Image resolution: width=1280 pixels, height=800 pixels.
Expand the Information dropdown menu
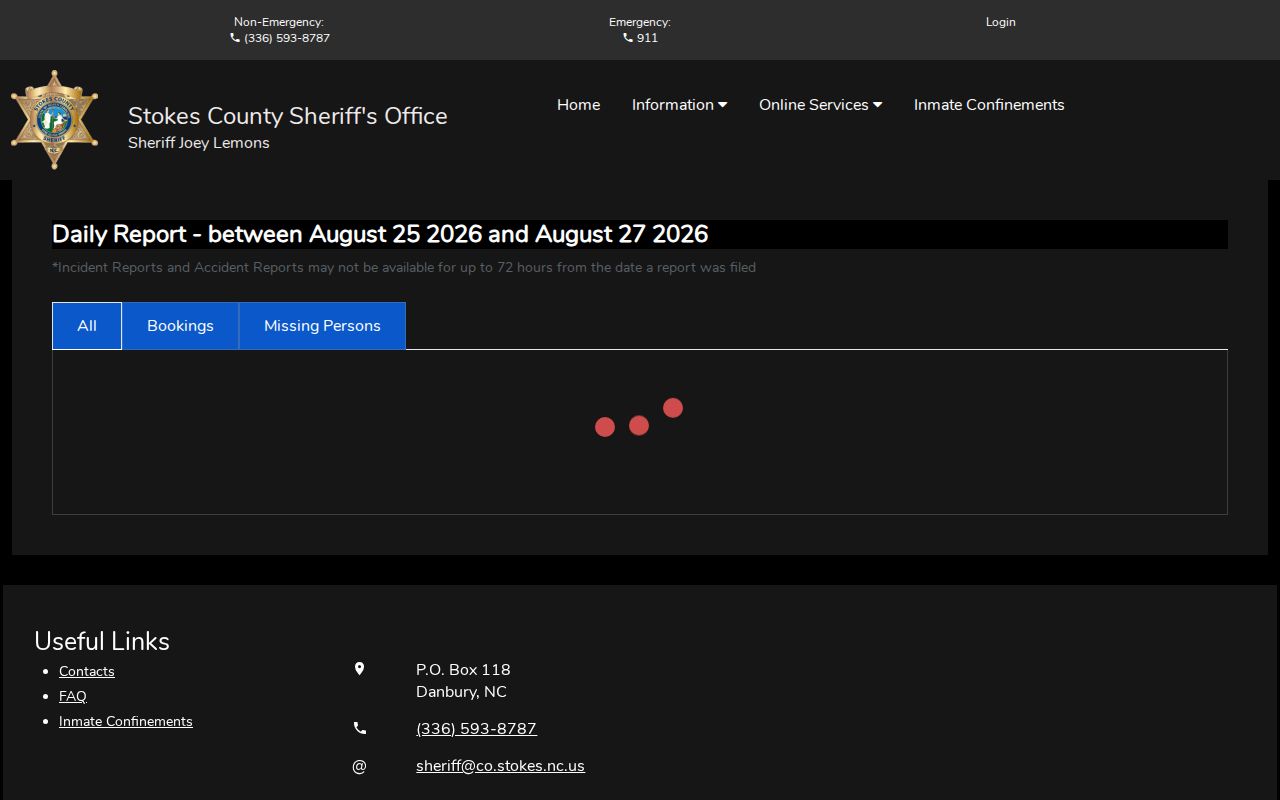tap(679, 105)
